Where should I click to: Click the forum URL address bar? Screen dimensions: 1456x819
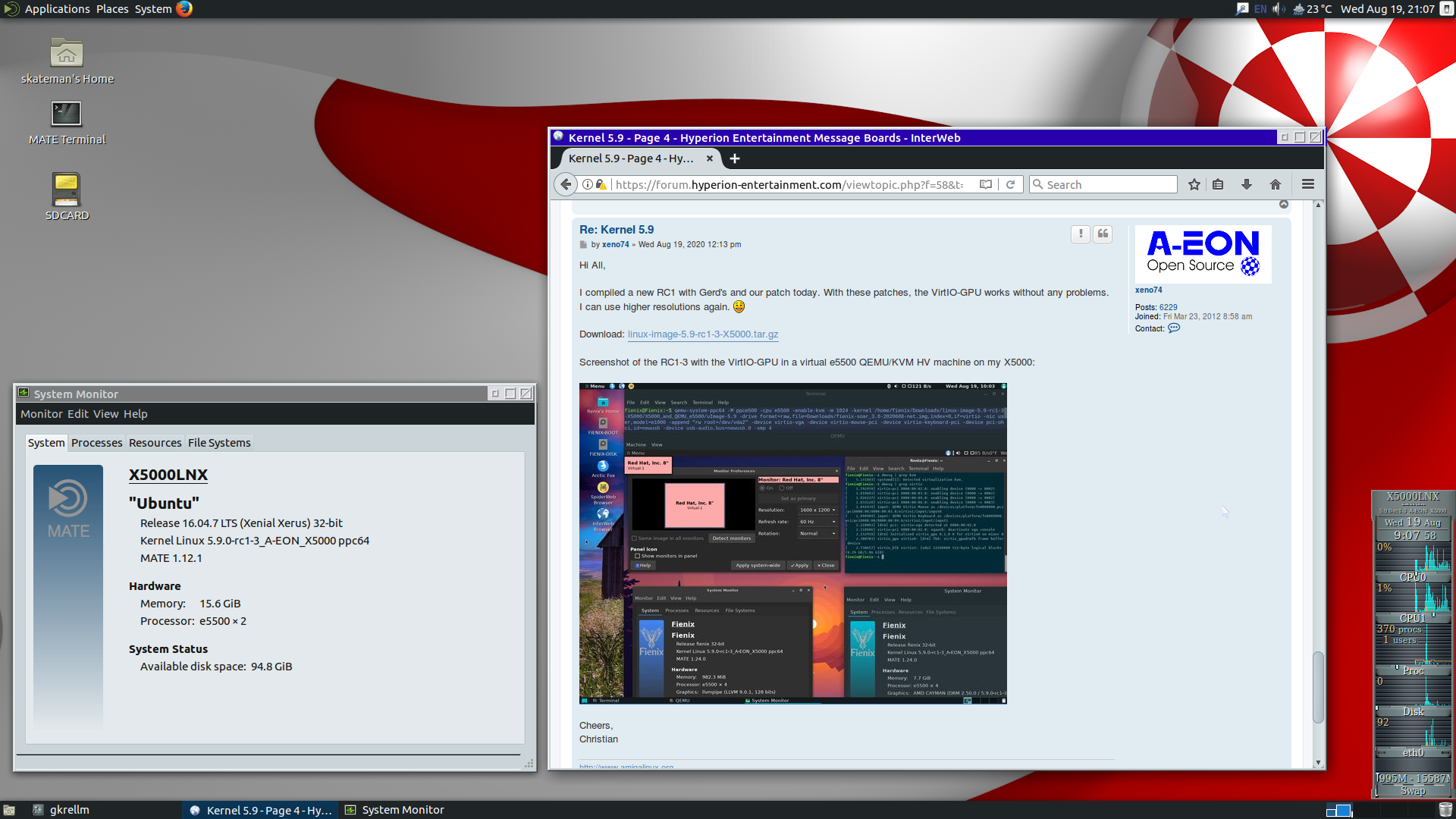pyautogui.click(x=789, y=184)
